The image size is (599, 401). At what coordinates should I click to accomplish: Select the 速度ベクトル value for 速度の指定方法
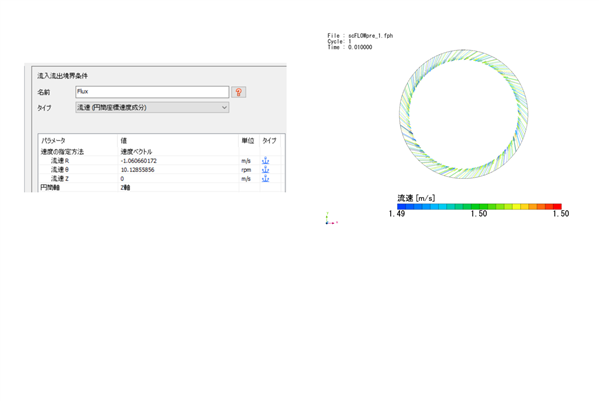136,152
